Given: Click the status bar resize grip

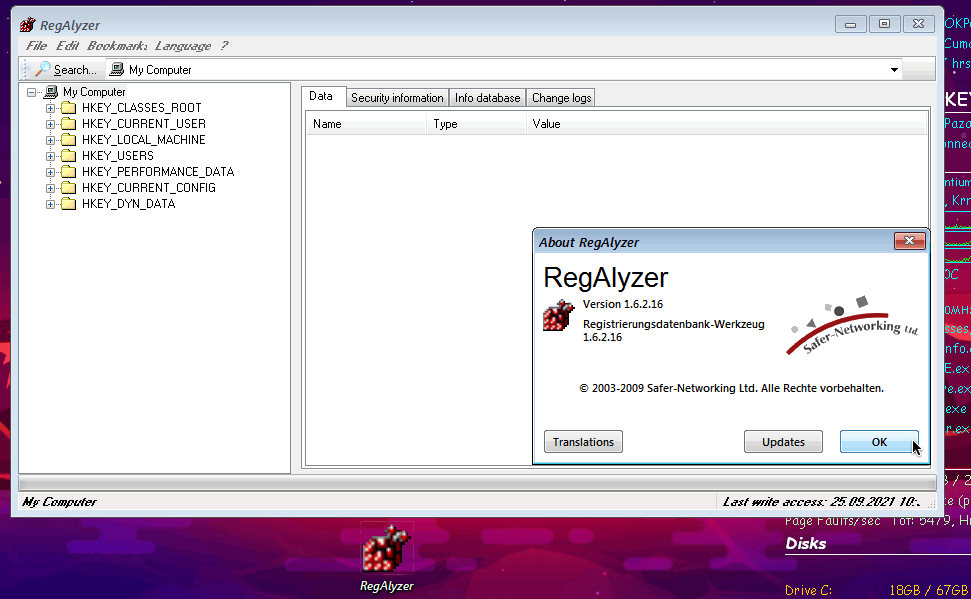Looking at the screenshot, I should 931,504.
